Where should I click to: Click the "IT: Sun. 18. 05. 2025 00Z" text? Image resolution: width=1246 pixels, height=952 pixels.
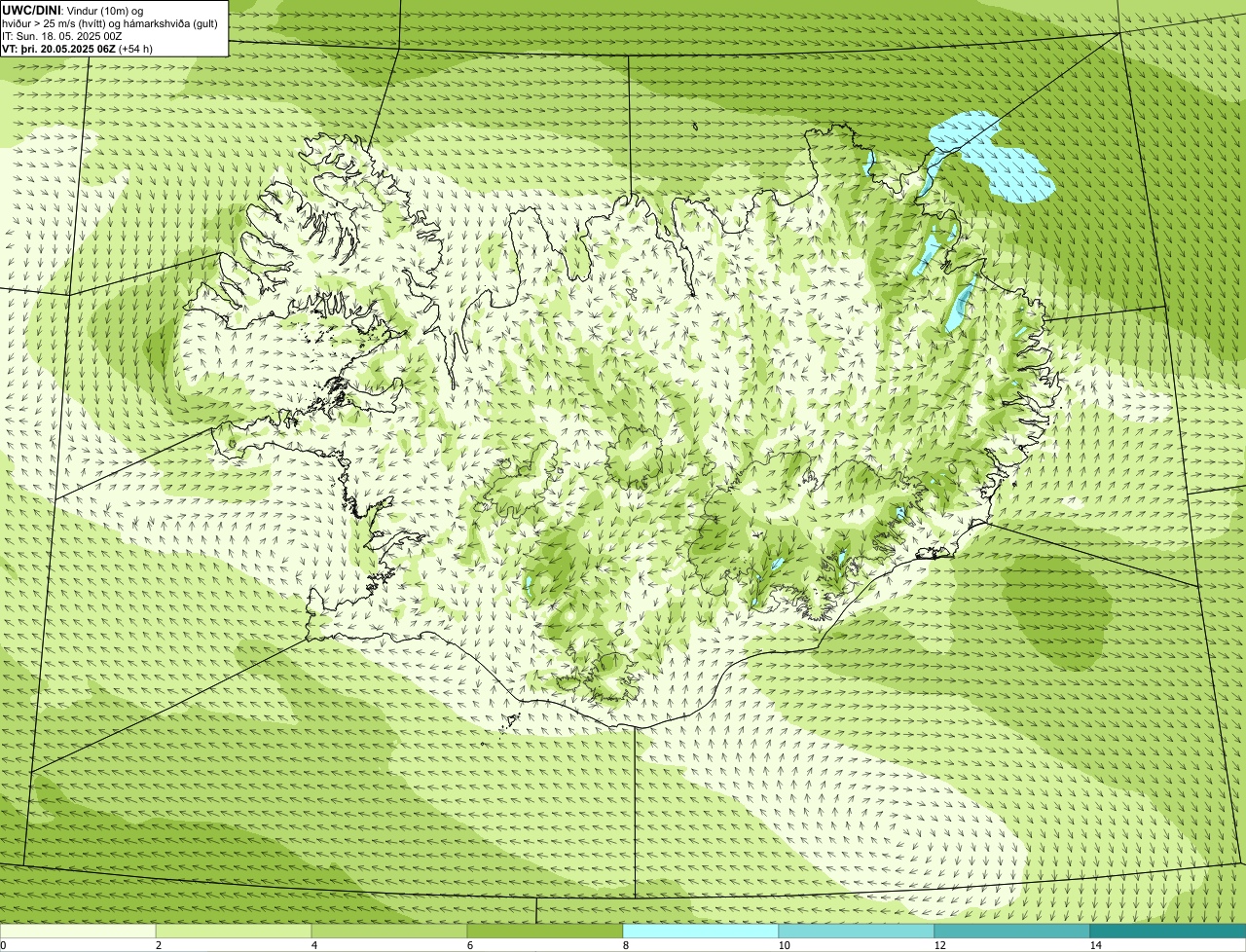(x=62, y=36)
